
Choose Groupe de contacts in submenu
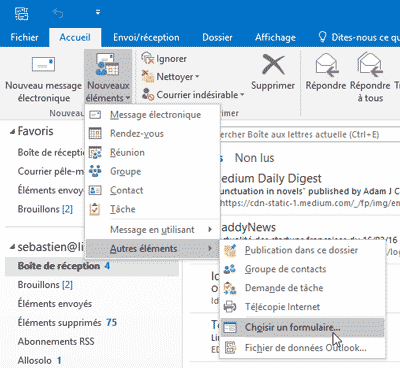click(303, 269)
